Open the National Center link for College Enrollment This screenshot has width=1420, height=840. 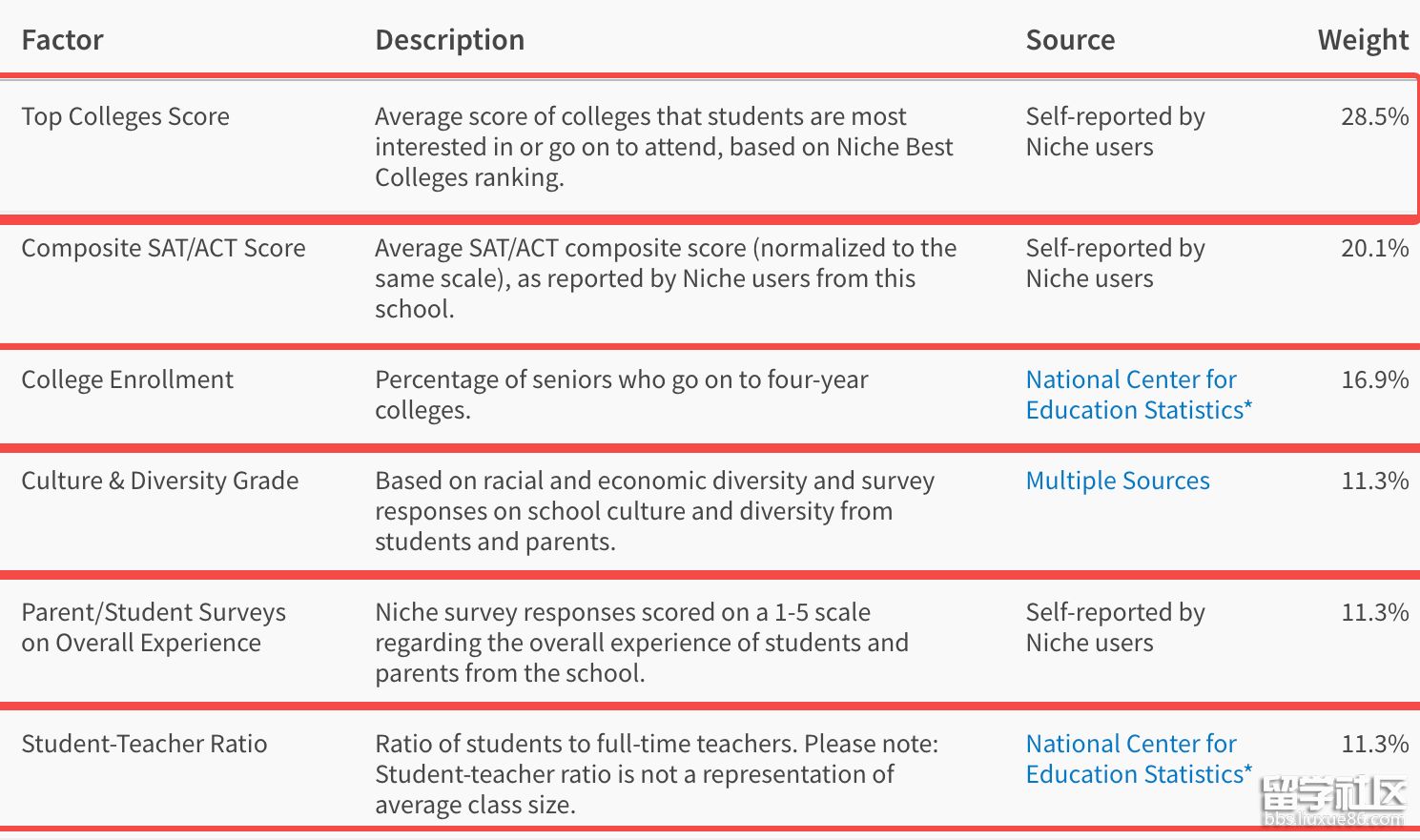1138,395
